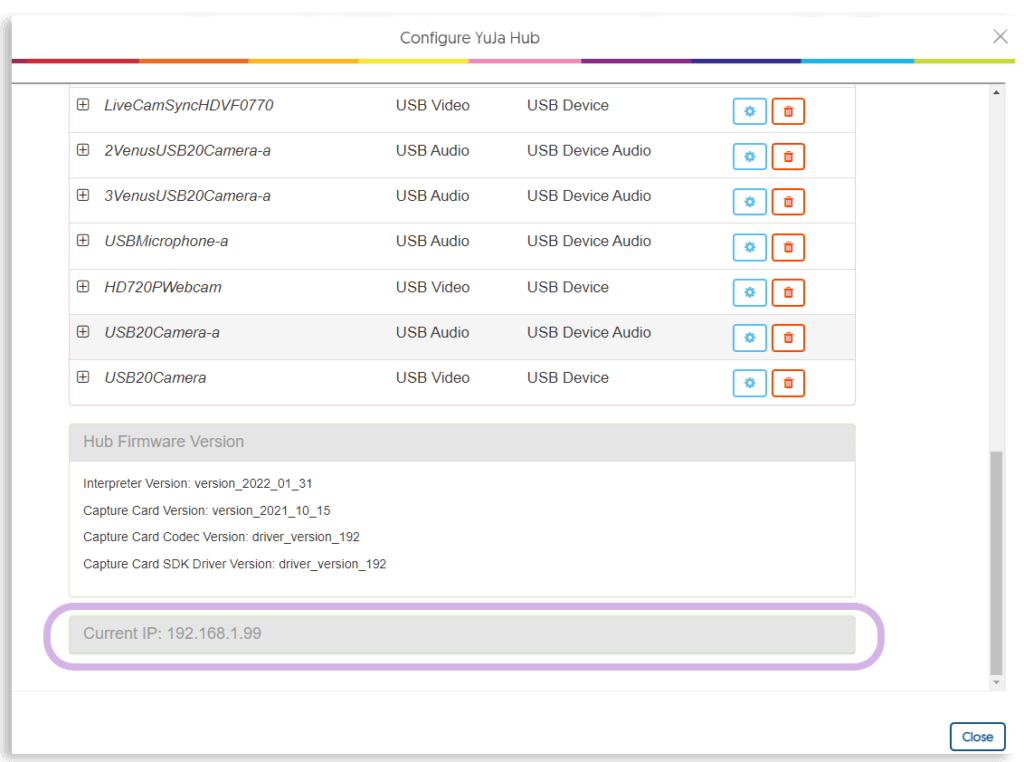Viewport: 1024px width, 762px height.
Task: Dismiss dialog with the X button
Action: (1000, 36)
